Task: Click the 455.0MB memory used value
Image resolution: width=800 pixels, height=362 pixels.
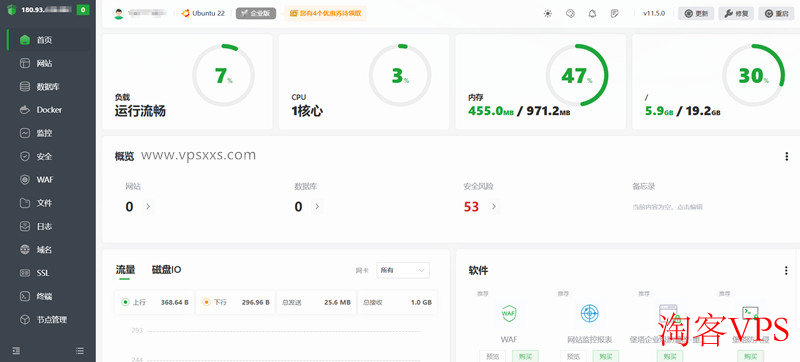Action: (x=491, y=111)
